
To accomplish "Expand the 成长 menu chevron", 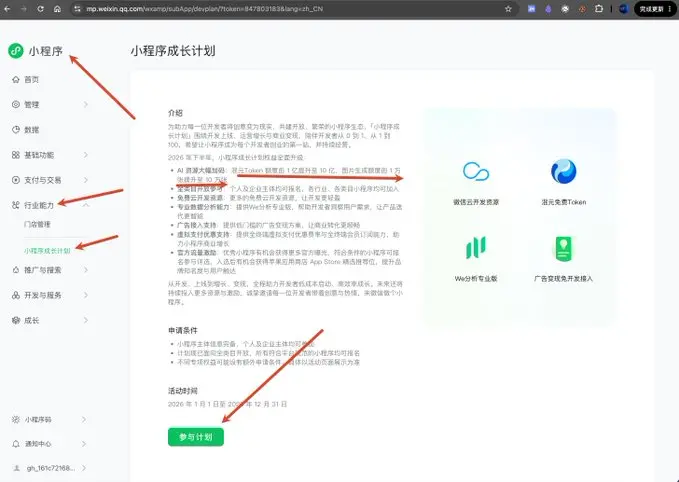I will click(x=85, y=320).
